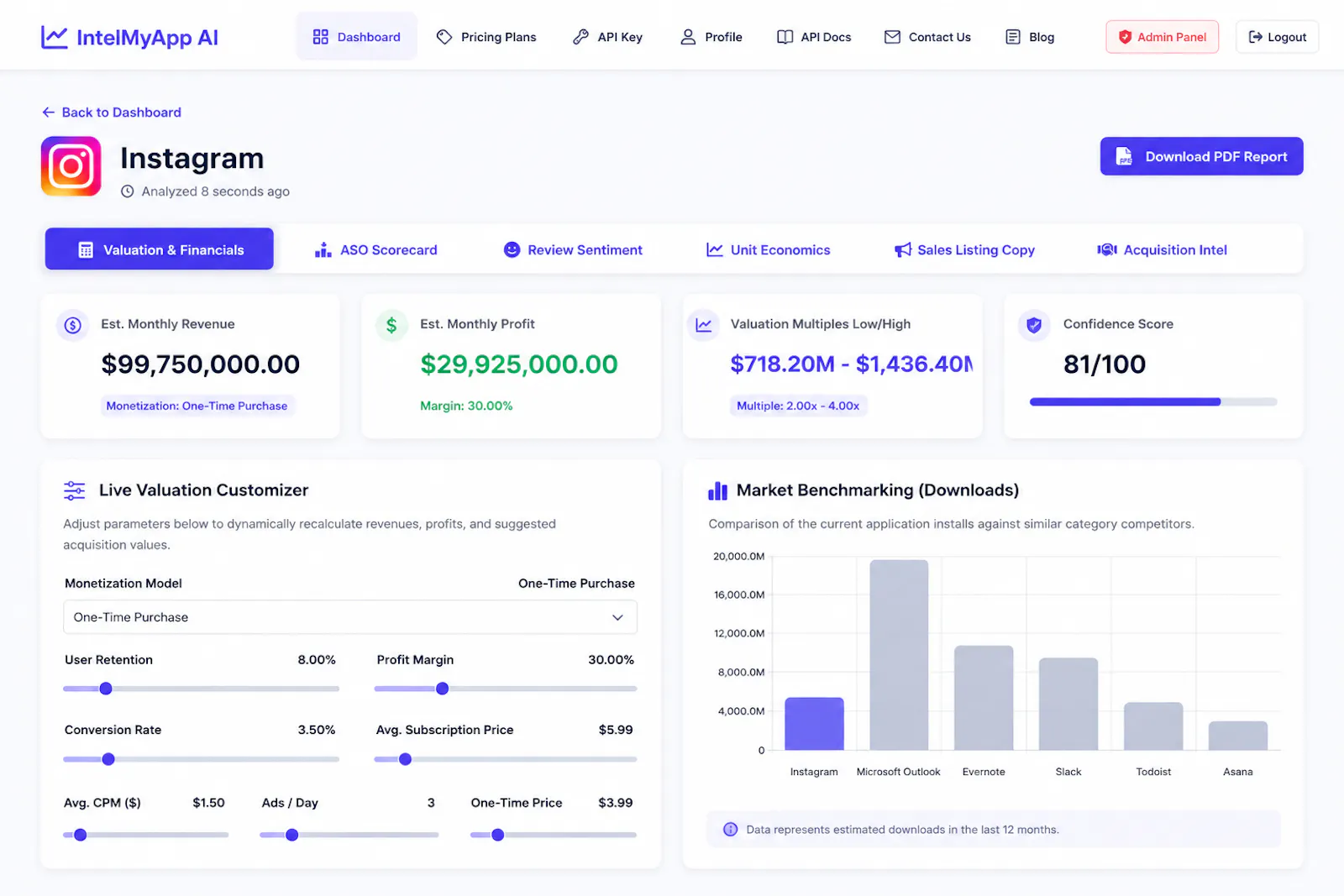Click the Unit Economics line chart icon
This screenshot has width=1344, height=896.
coord(715,249)
